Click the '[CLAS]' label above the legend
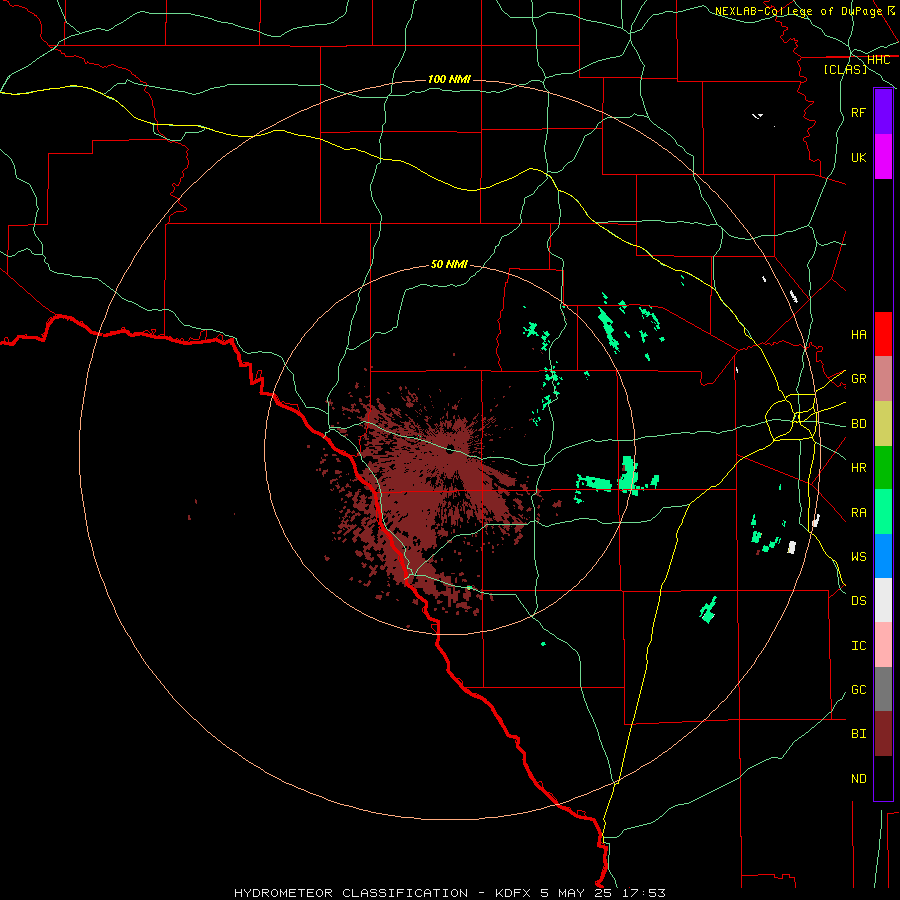The image size is (900, 900). pos(845,69)
